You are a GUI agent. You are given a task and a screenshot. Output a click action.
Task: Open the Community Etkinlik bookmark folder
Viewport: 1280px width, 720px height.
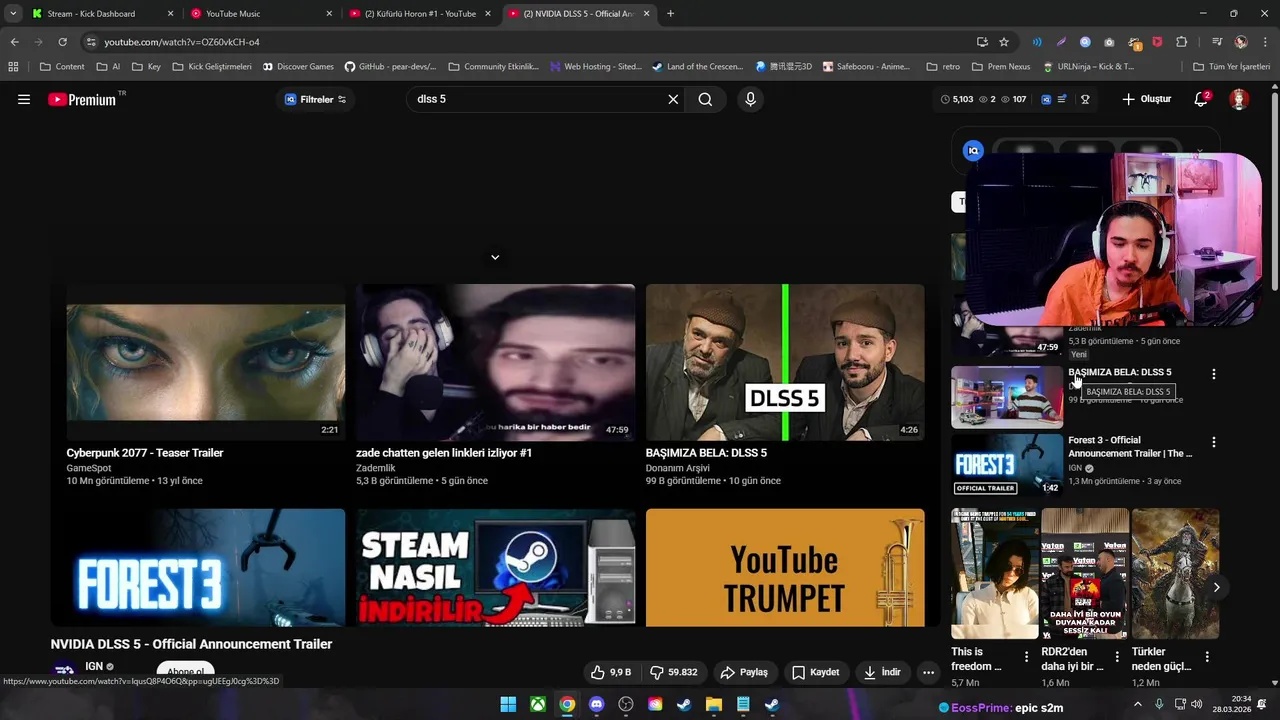pos(493,67)
